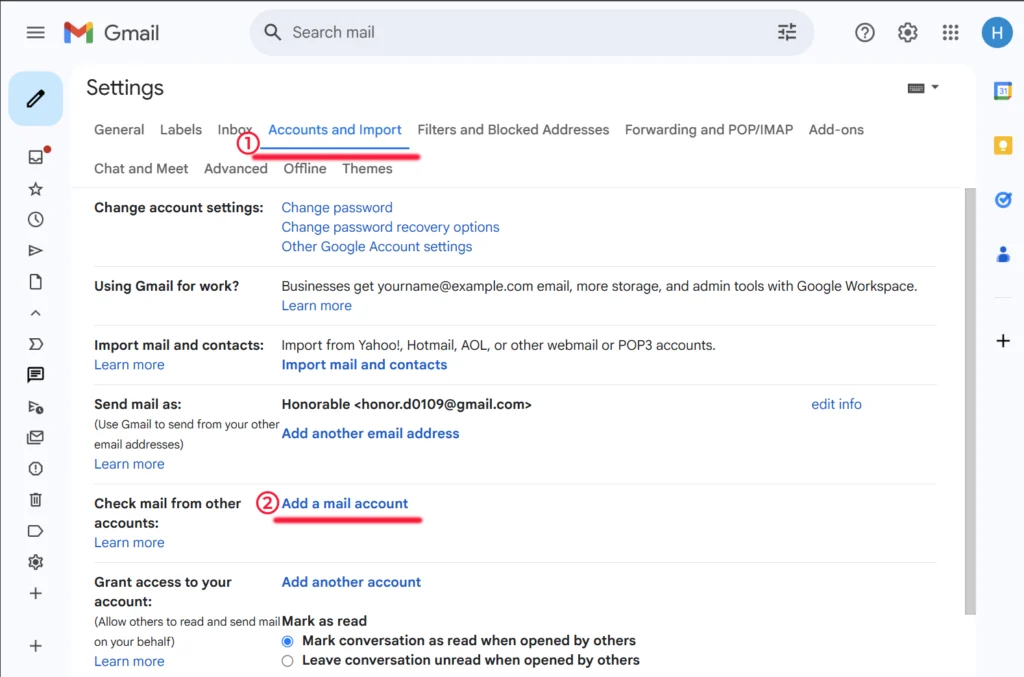Switch to the Inbox settings tab

(x=234, y=130)
